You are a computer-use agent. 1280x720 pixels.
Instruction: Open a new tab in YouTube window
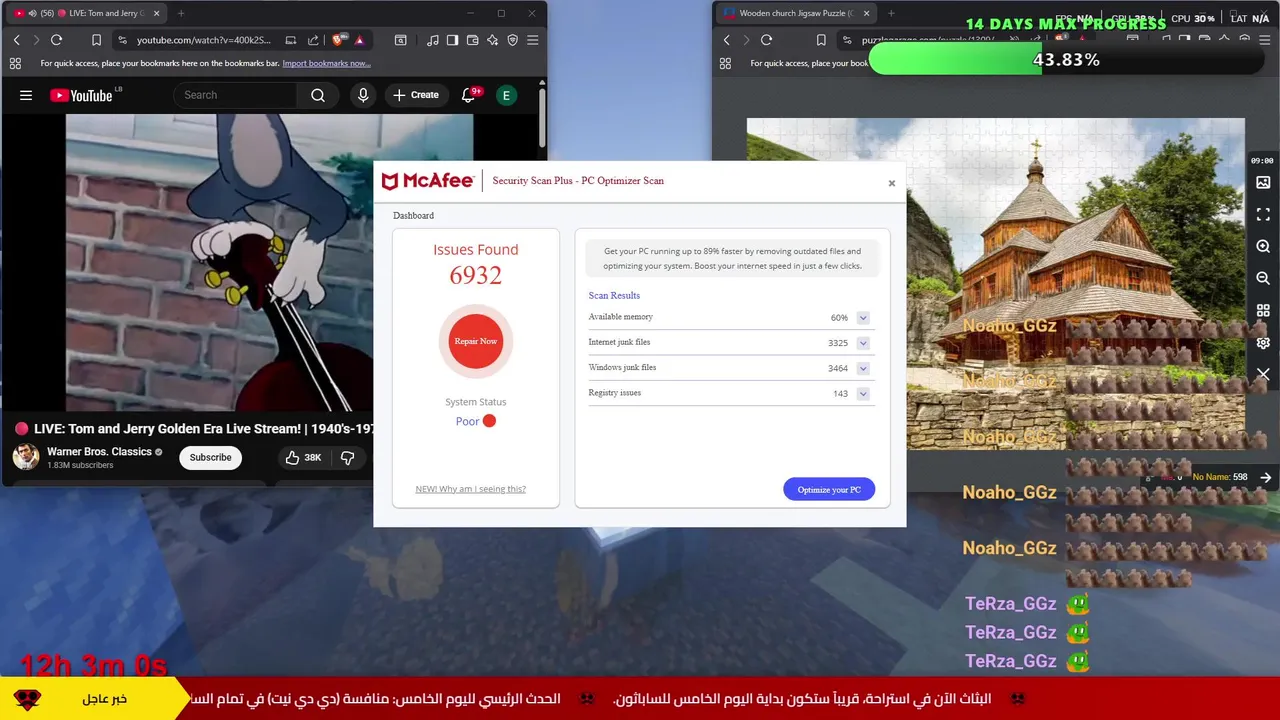click(181, 13)
